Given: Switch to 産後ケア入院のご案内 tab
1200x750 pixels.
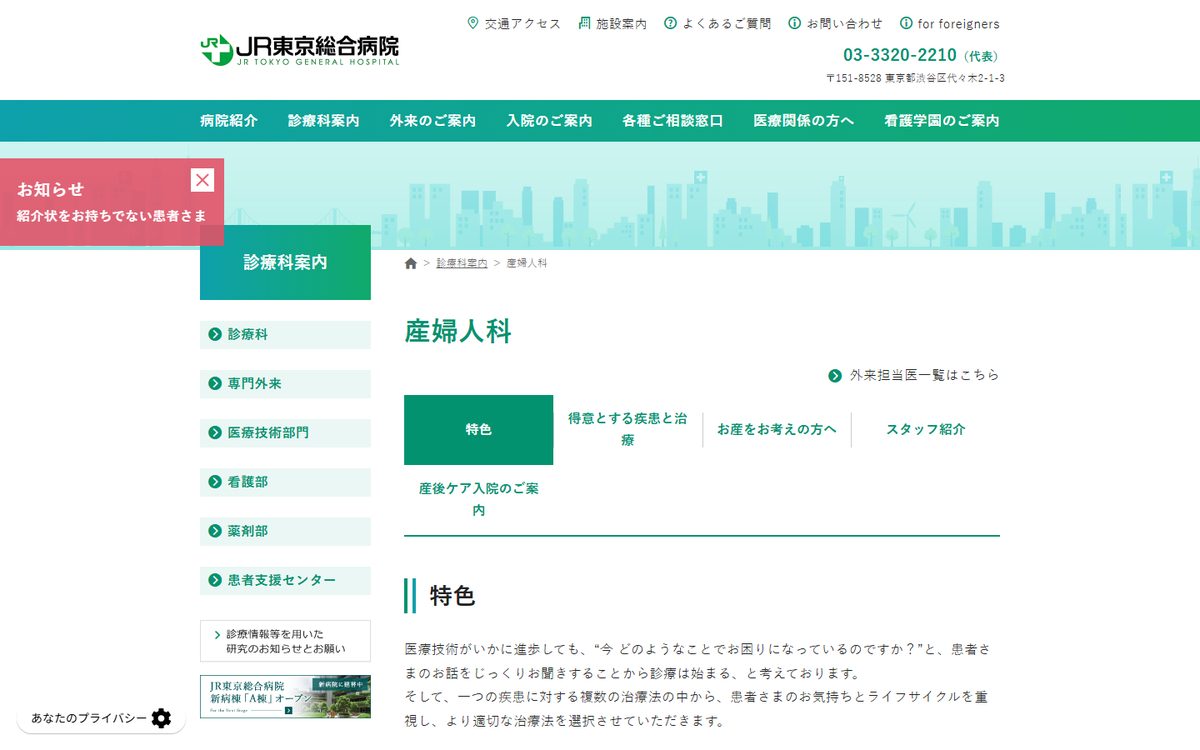Looking at the screenshot, I should tap(478, 500).
